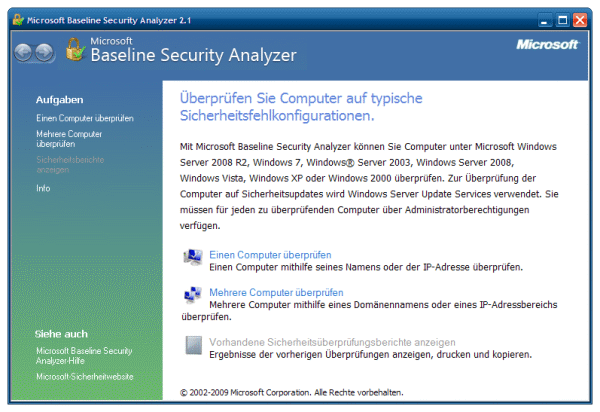Click the Microsoft logo in the banner
This screenshot has width=600, height=412.
click(547, 45)
